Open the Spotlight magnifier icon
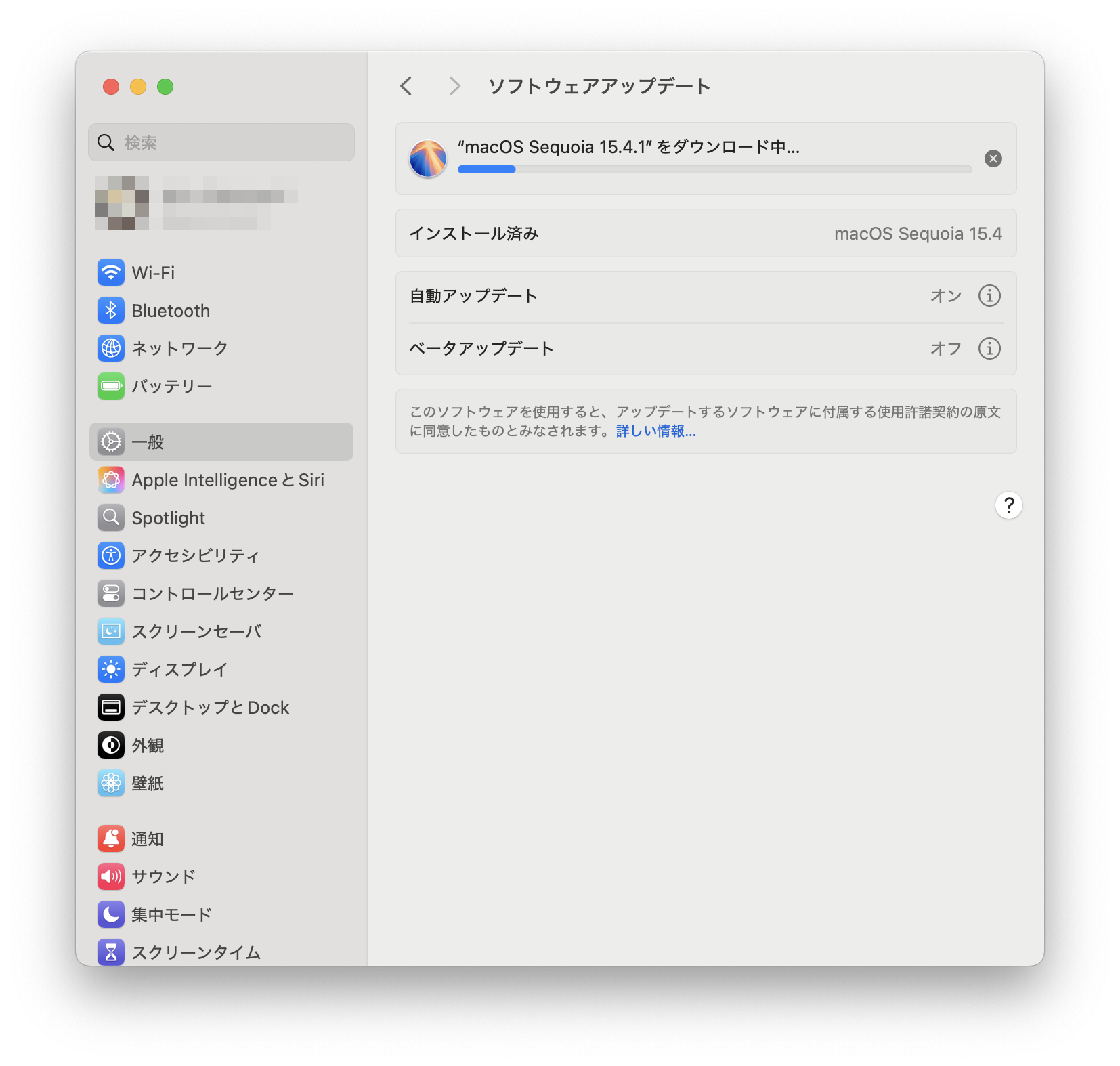 (111, 518)
